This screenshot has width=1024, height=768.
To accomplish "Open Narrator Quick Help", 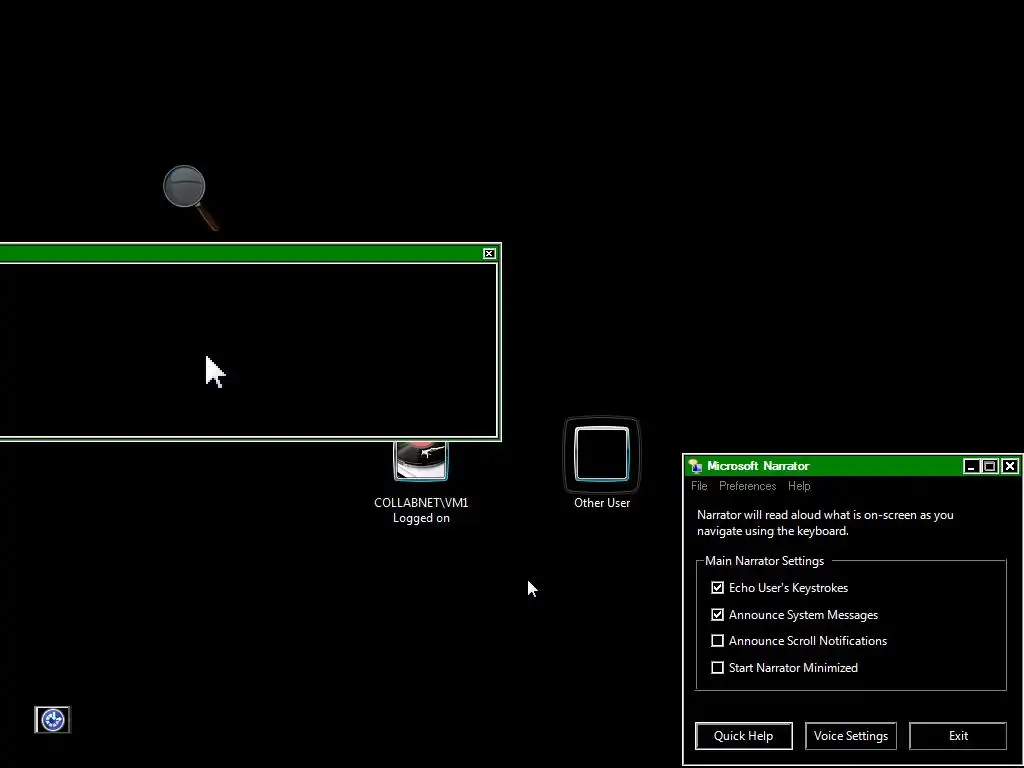I will click(x=744, y=736).
